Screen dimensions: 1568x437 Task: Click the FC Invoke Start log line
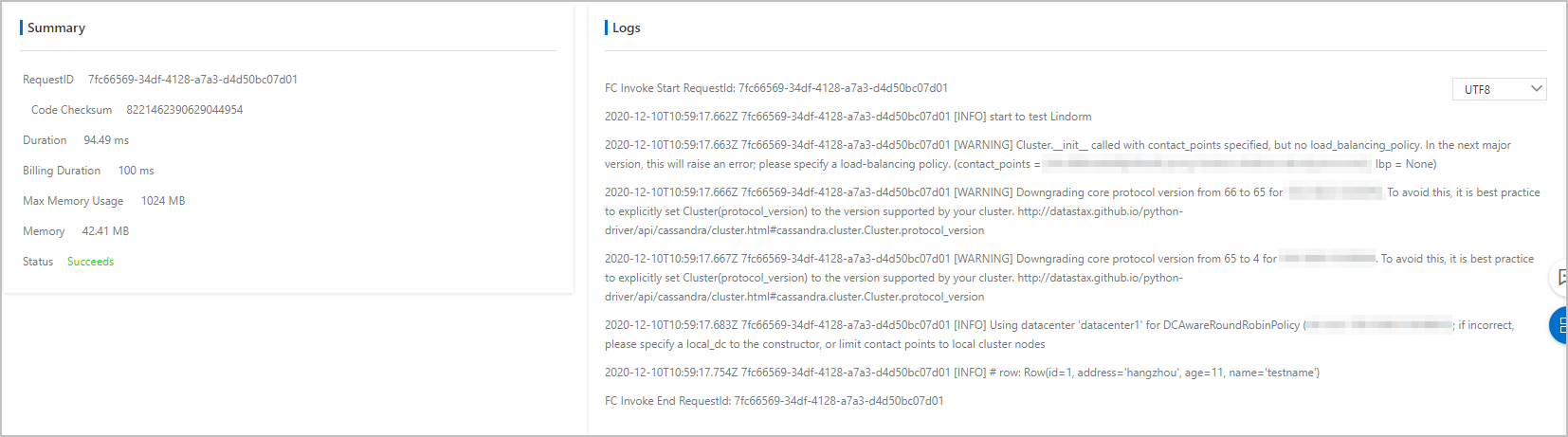pyautogui.click(x=776, y=88)
